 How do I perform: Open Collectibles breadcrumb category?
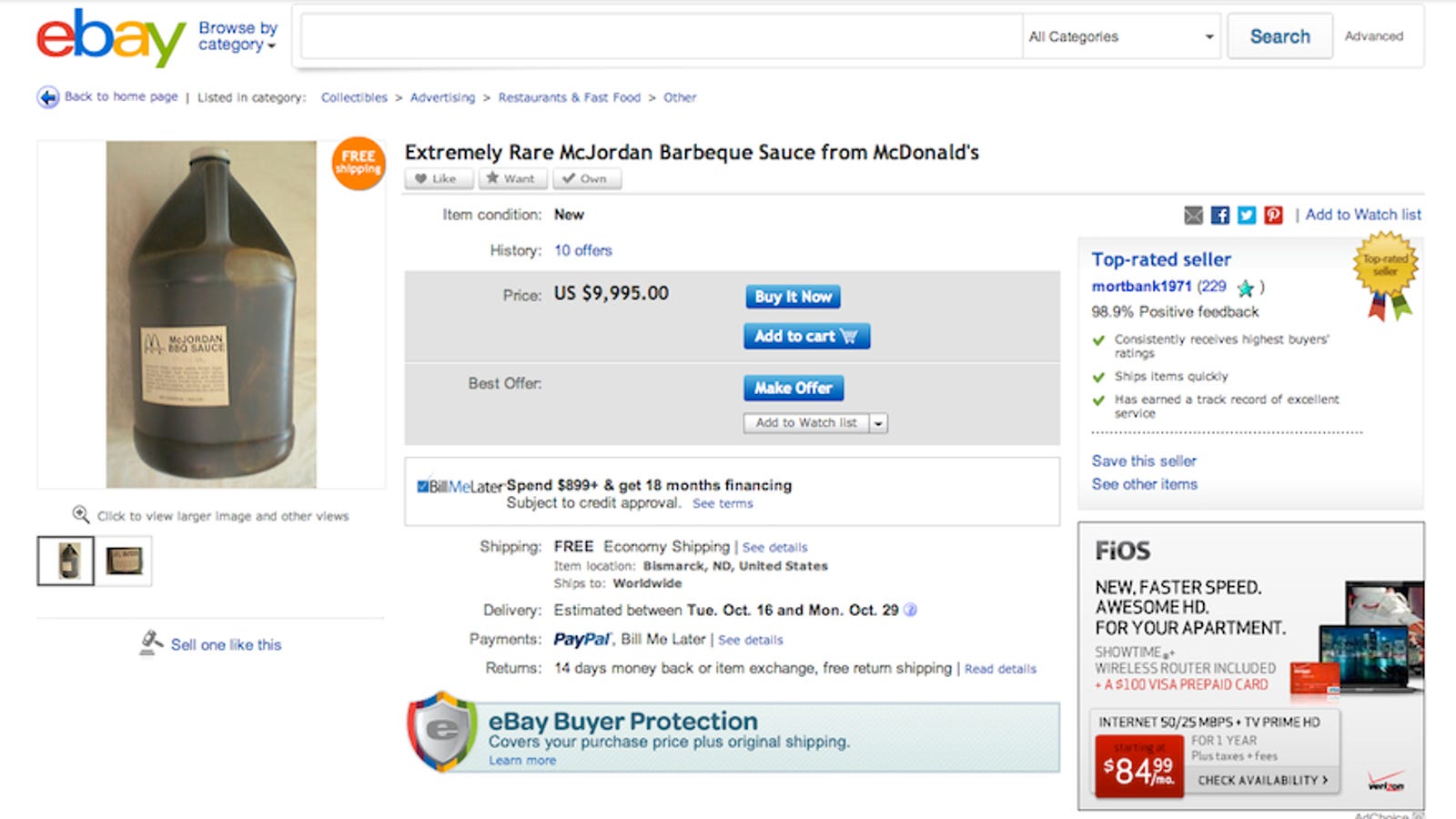354,97
